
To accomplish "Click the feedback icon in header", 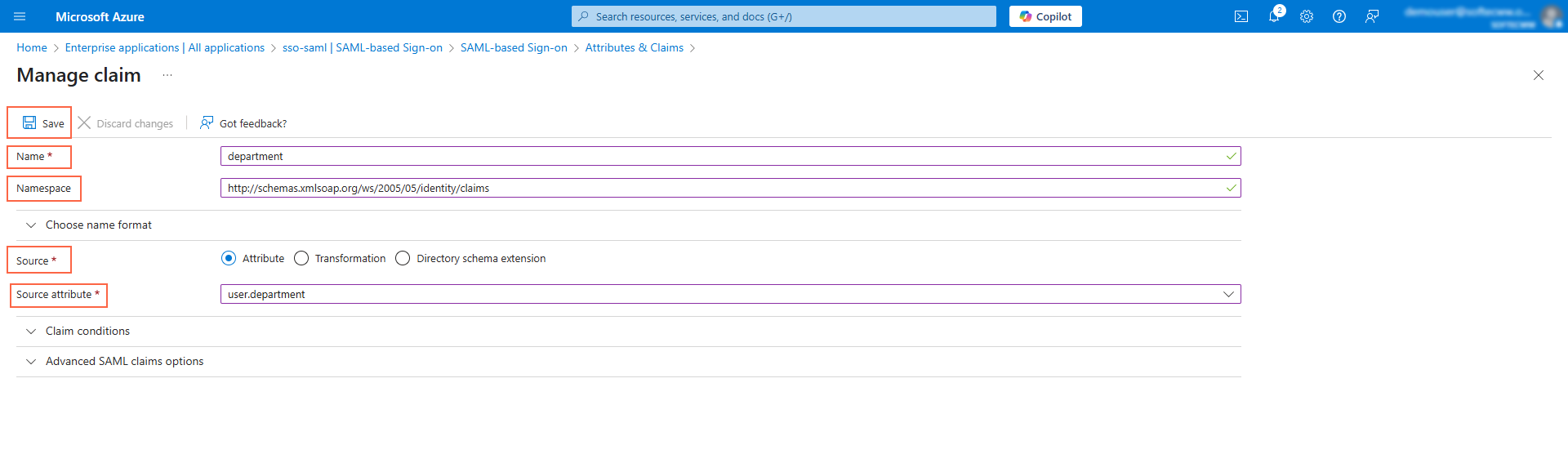I will point(1371,16).
